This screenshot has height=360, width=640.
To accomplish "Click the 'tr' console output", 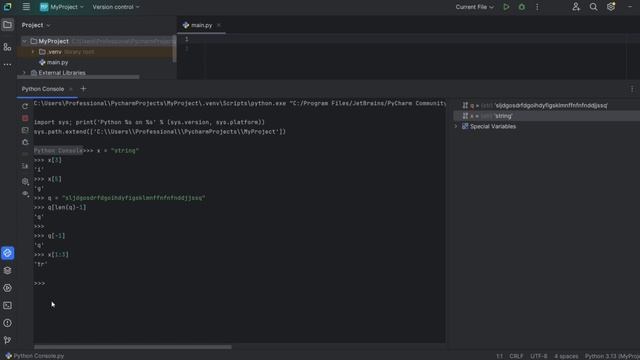I will [x=41, y=264].
